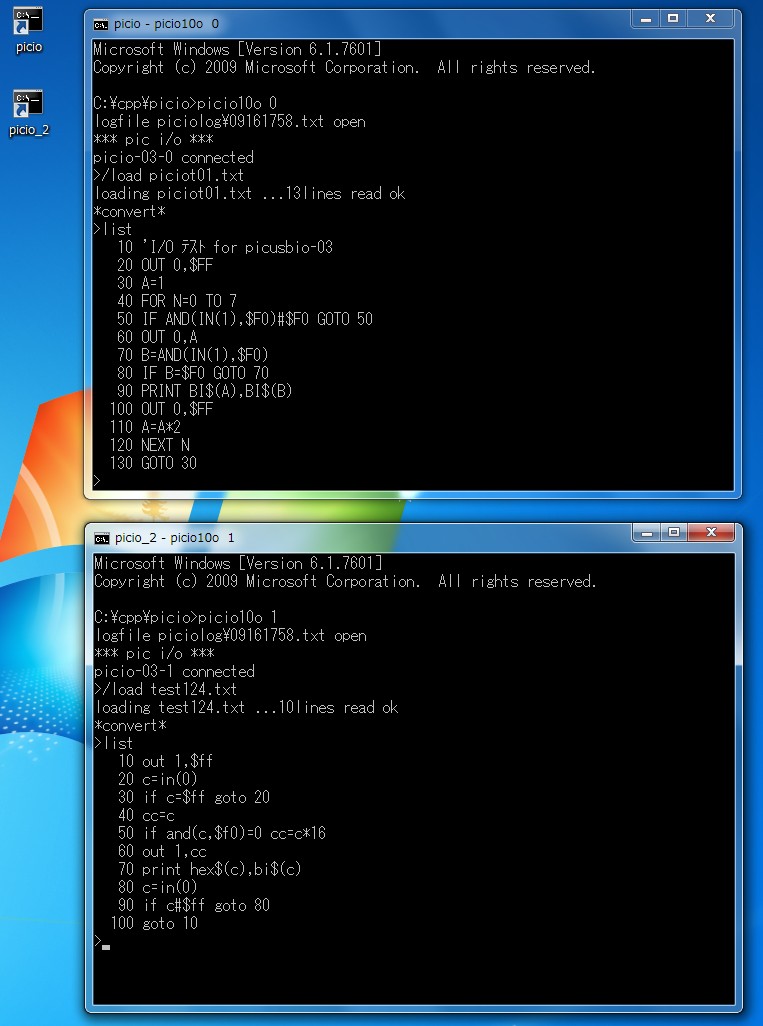Click line '100 OUT 0,$FF' in top window
This screenshot has height=1026, width=763.
click(162, 409)
